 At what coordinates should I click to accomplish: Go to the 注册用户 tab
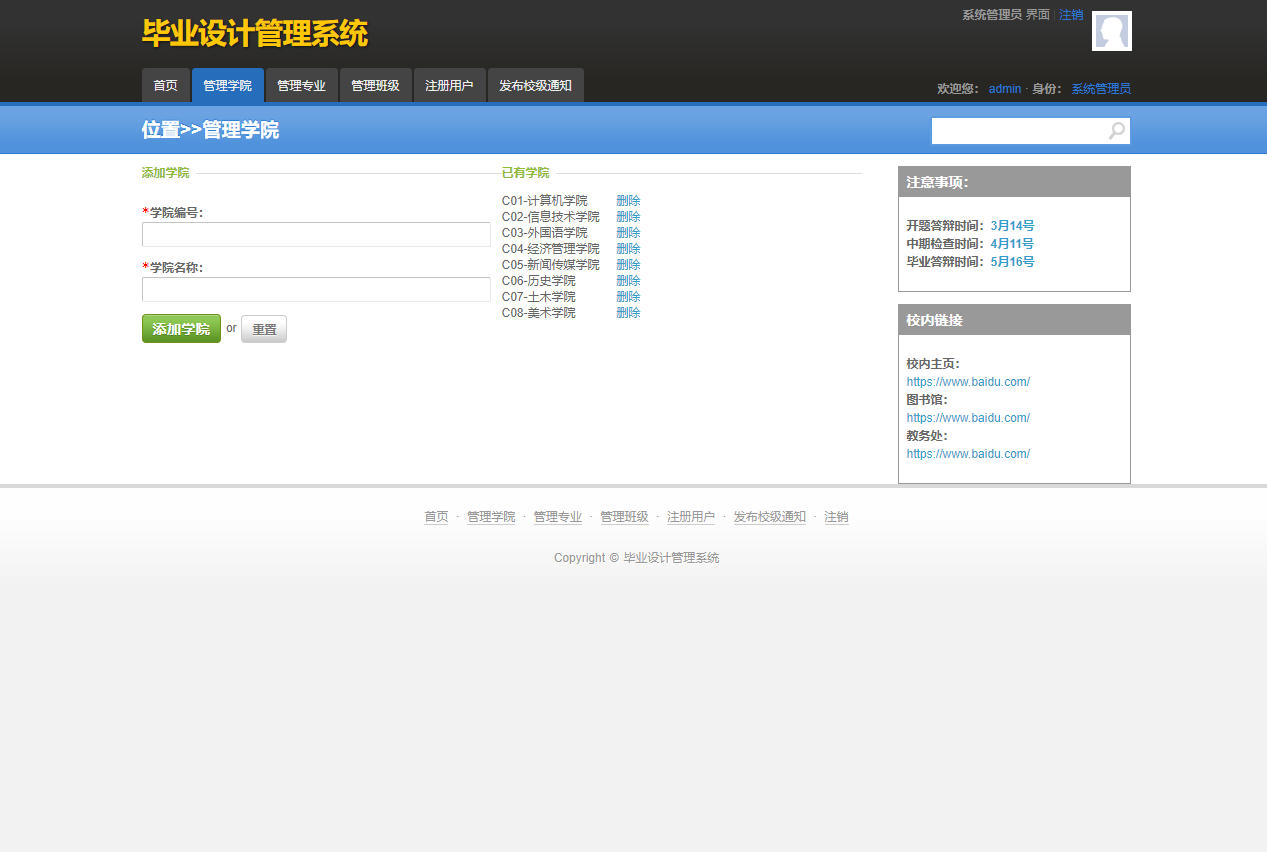(x=449, y=86)
